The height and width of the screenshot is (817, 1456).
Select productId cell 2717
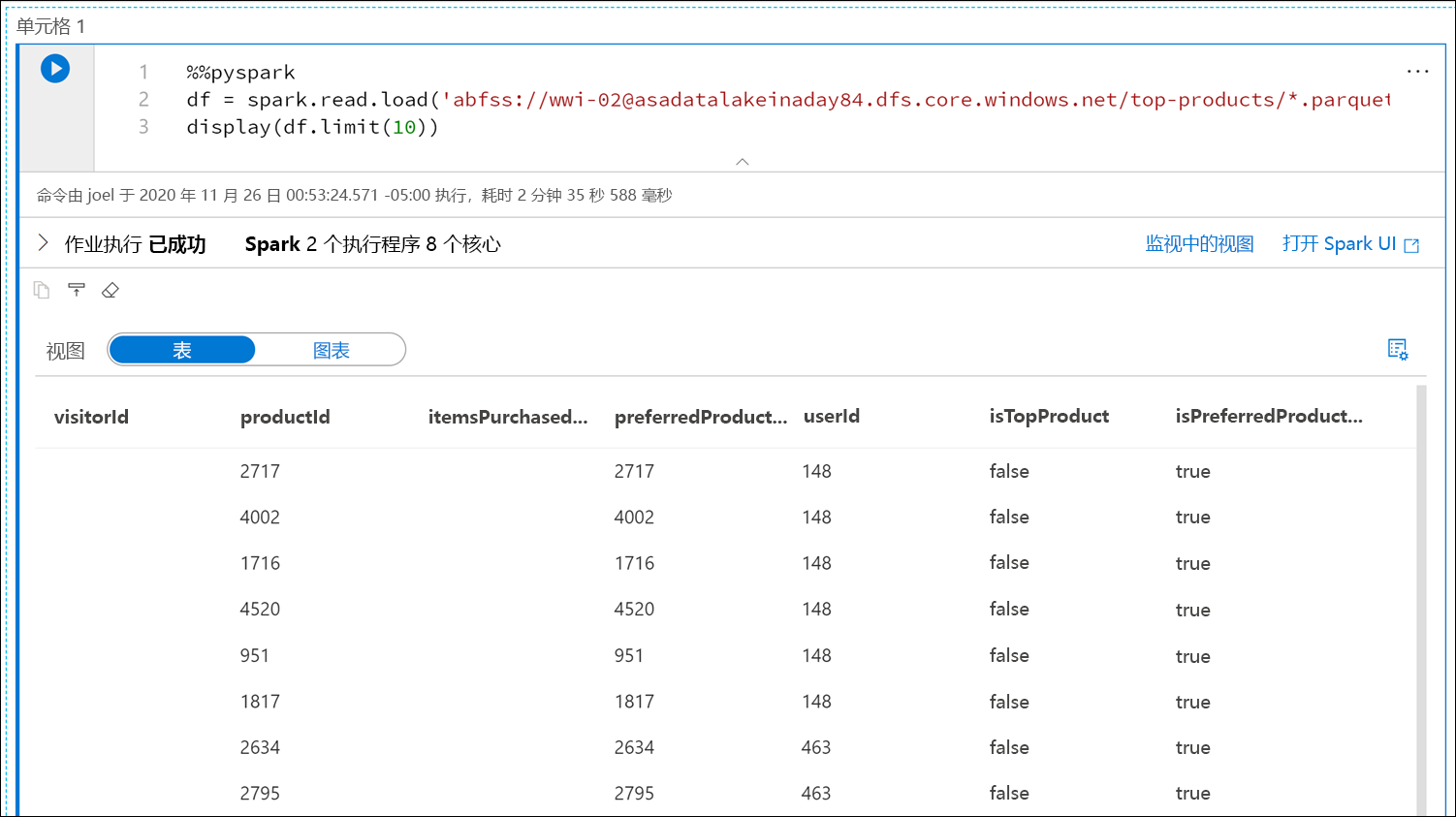point(260,471)
